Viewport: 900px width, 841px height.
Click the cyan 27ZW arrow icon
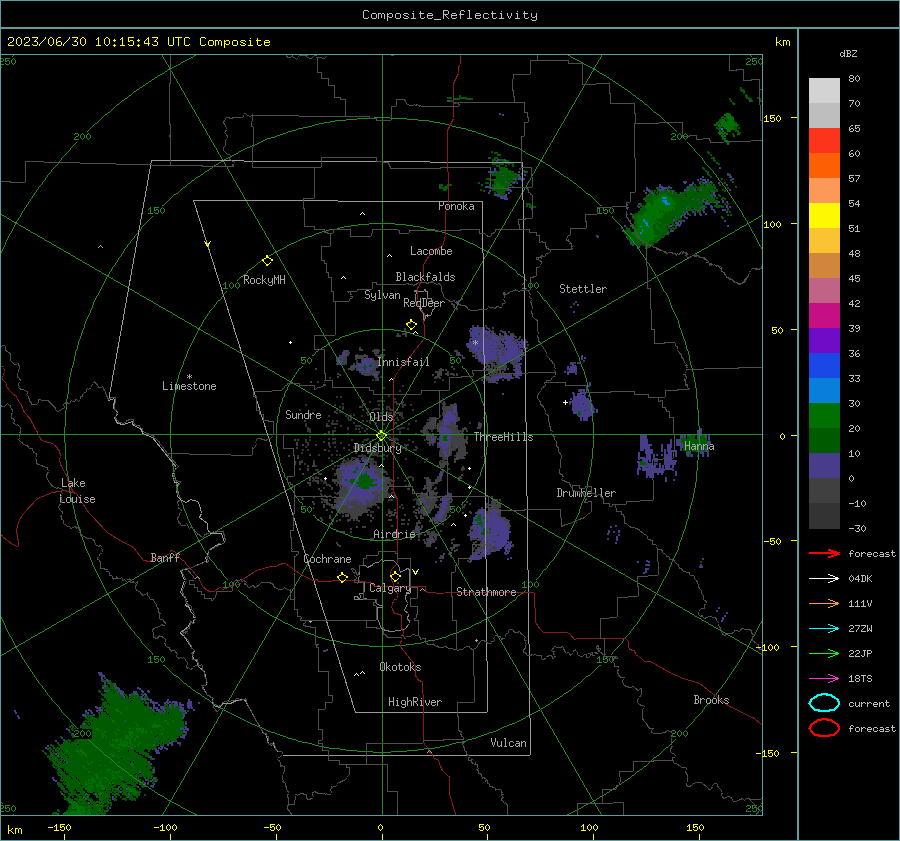pos(824,629)
